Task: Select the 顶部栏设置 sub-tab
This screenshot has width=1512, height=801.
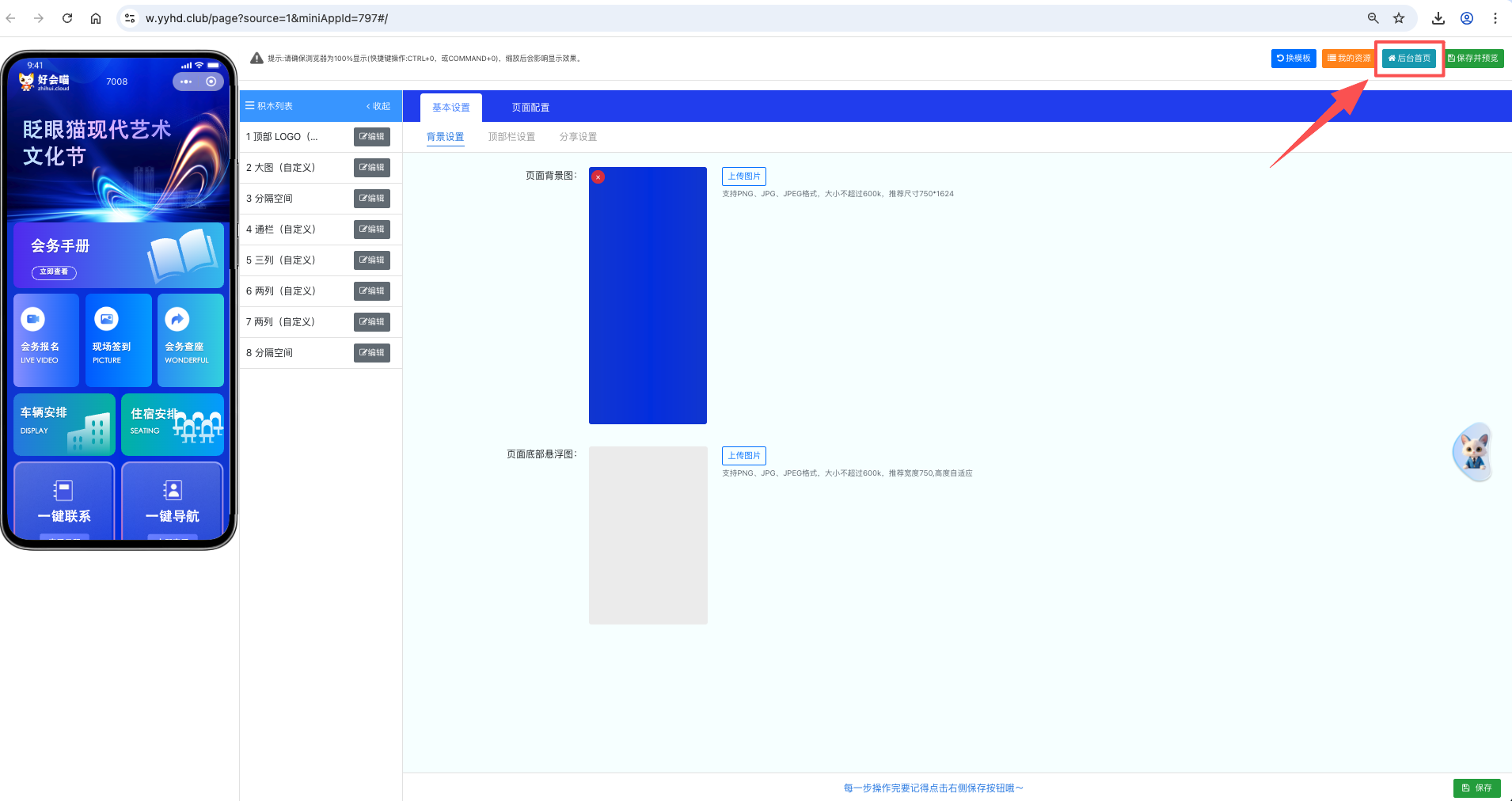Action: click(x=511, y=137)
